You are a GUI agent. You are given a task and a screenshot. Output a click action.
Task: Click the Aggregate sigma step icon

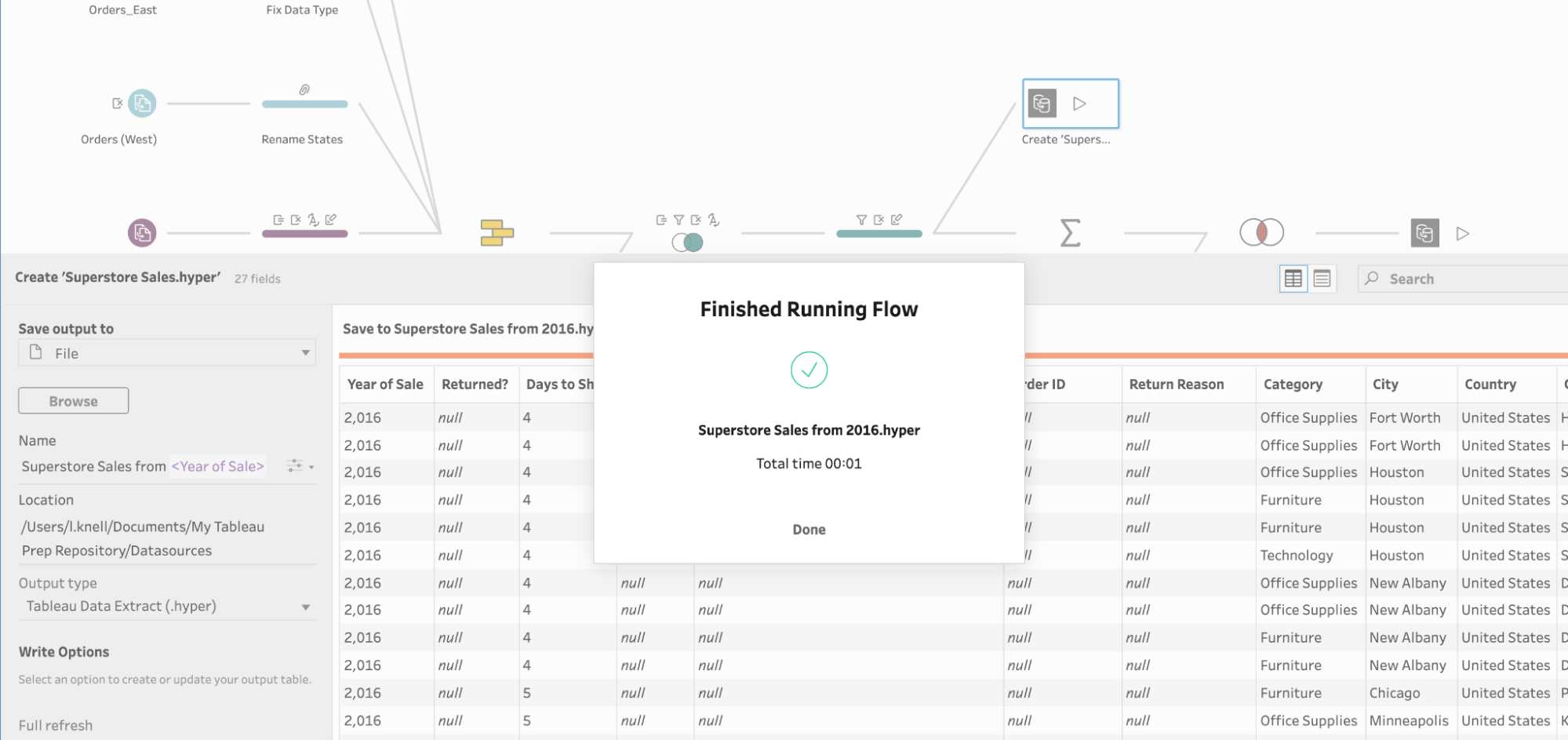pyautogui.click(x=1070, y=233)
